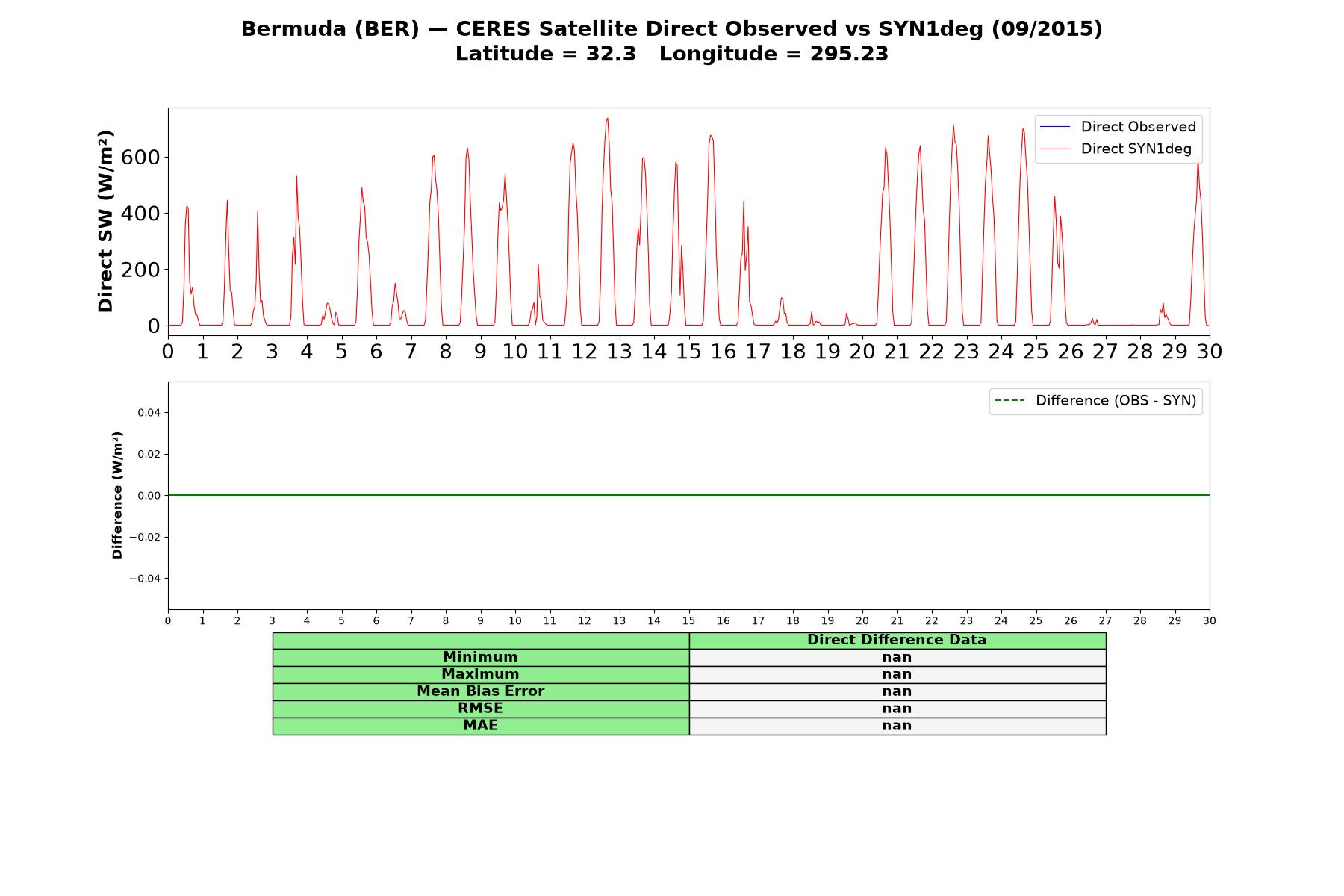
Task: Click the nan value beside Minimum
Action: coord(897,657)
